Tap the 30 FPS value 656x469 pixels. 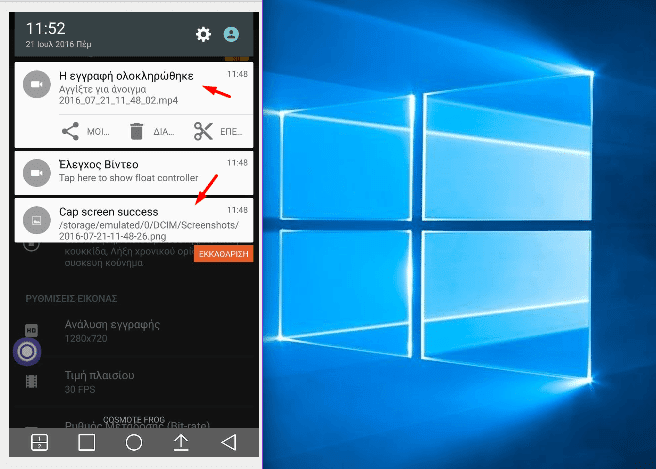(80, 390)
